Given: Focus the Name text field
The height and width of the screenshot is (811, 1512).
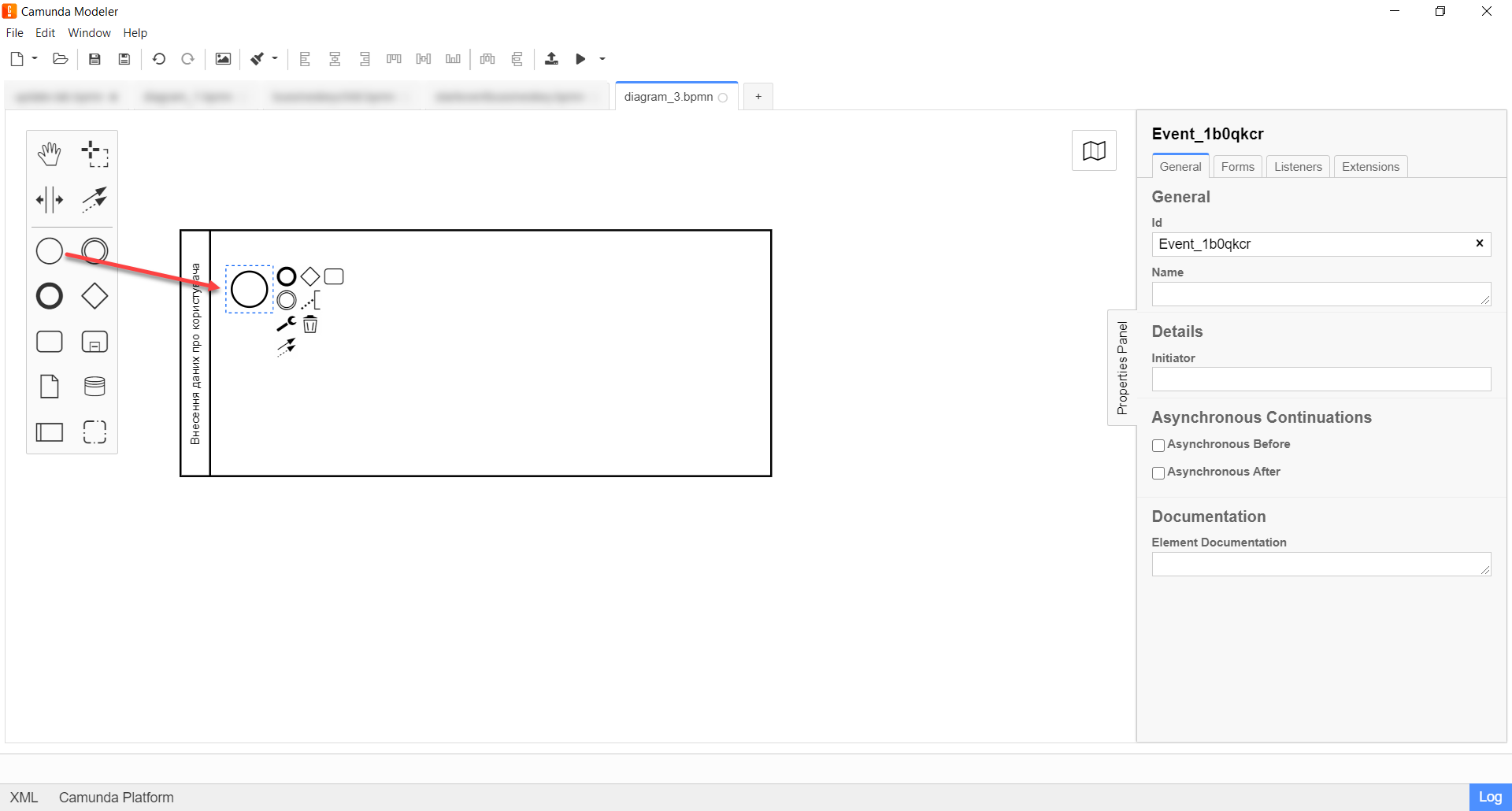Looking at the screenshot, I should 1321,294.
